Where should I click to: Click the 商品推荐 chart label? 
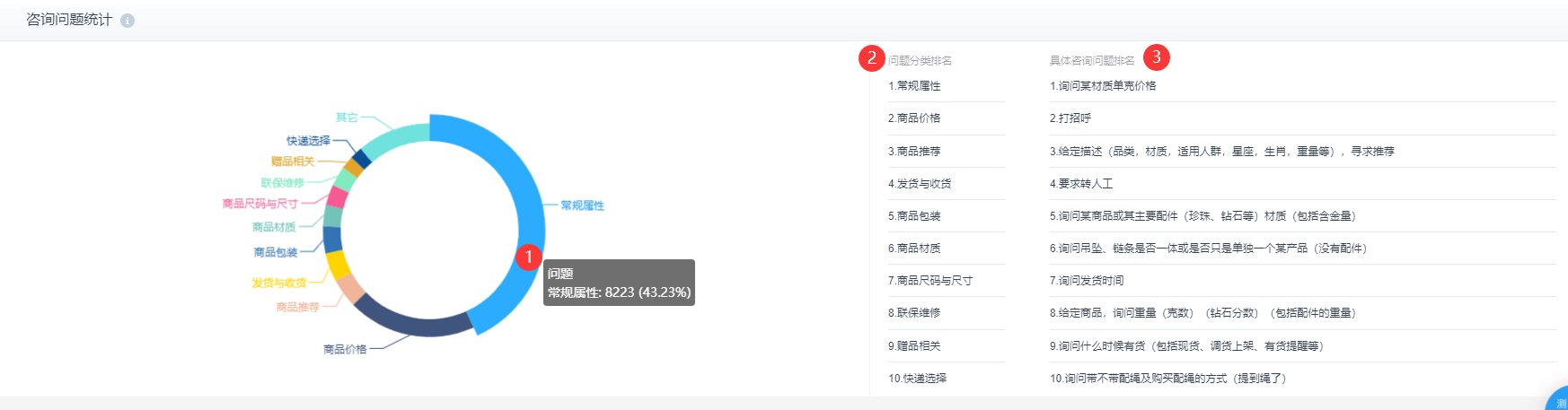(x=297, y=307)
